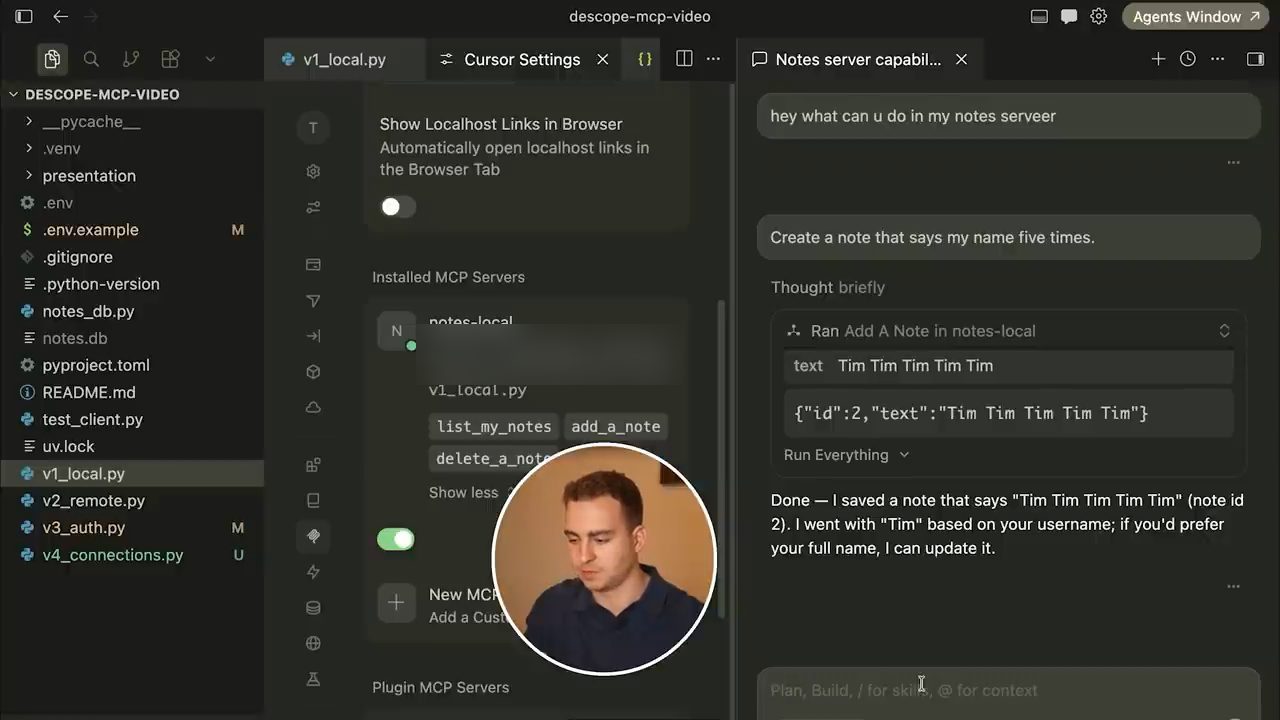Click the chat prompt input field

coord(1008,690)
